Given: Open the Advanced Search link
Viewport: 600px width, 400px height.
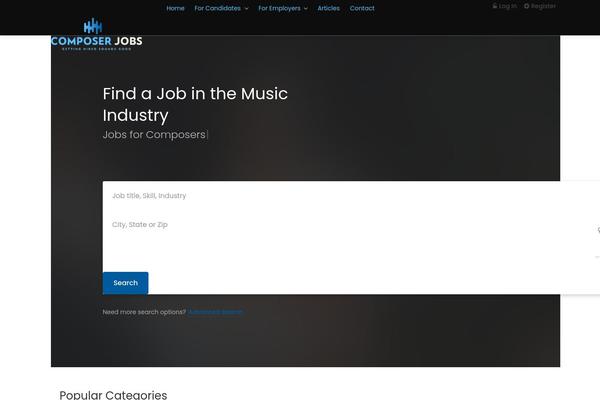Looking at the screenshot, I should point(216,312).
